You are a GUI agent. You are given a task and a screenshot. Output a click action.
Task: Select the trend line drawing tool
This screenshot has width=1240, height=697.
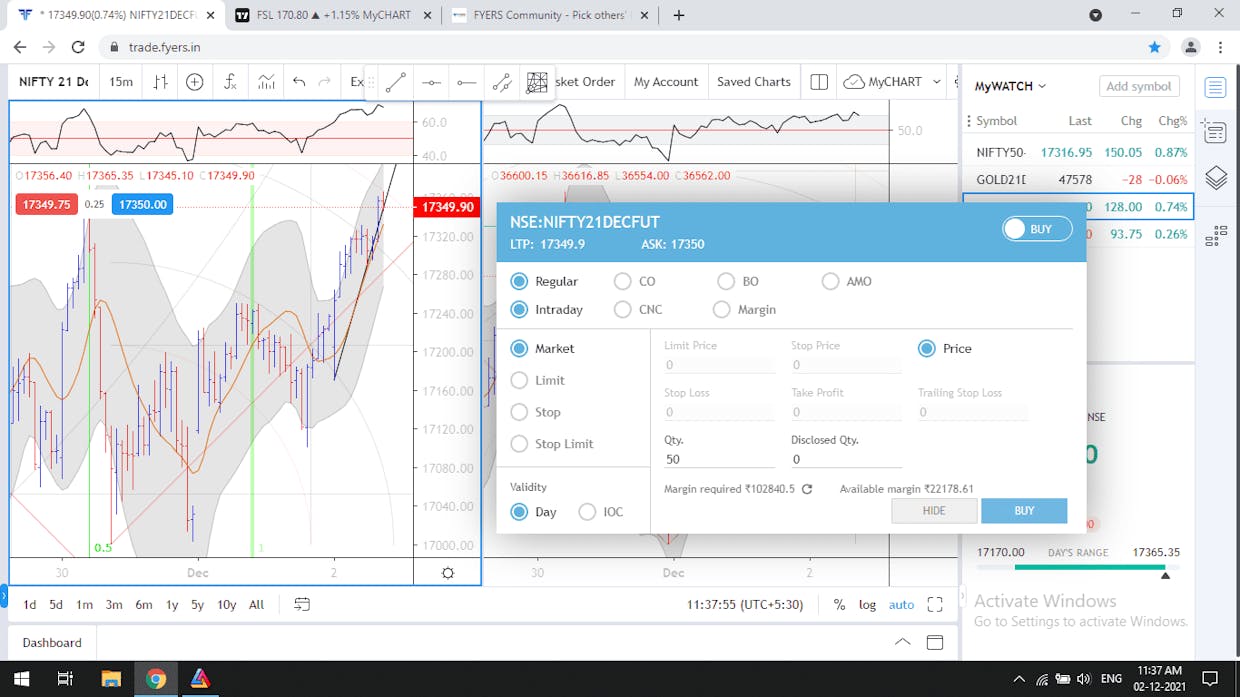pos(396,83)
